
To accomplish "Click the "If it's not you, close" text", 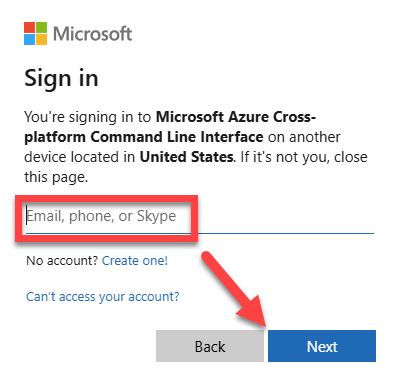I will [x=303, y=157].
